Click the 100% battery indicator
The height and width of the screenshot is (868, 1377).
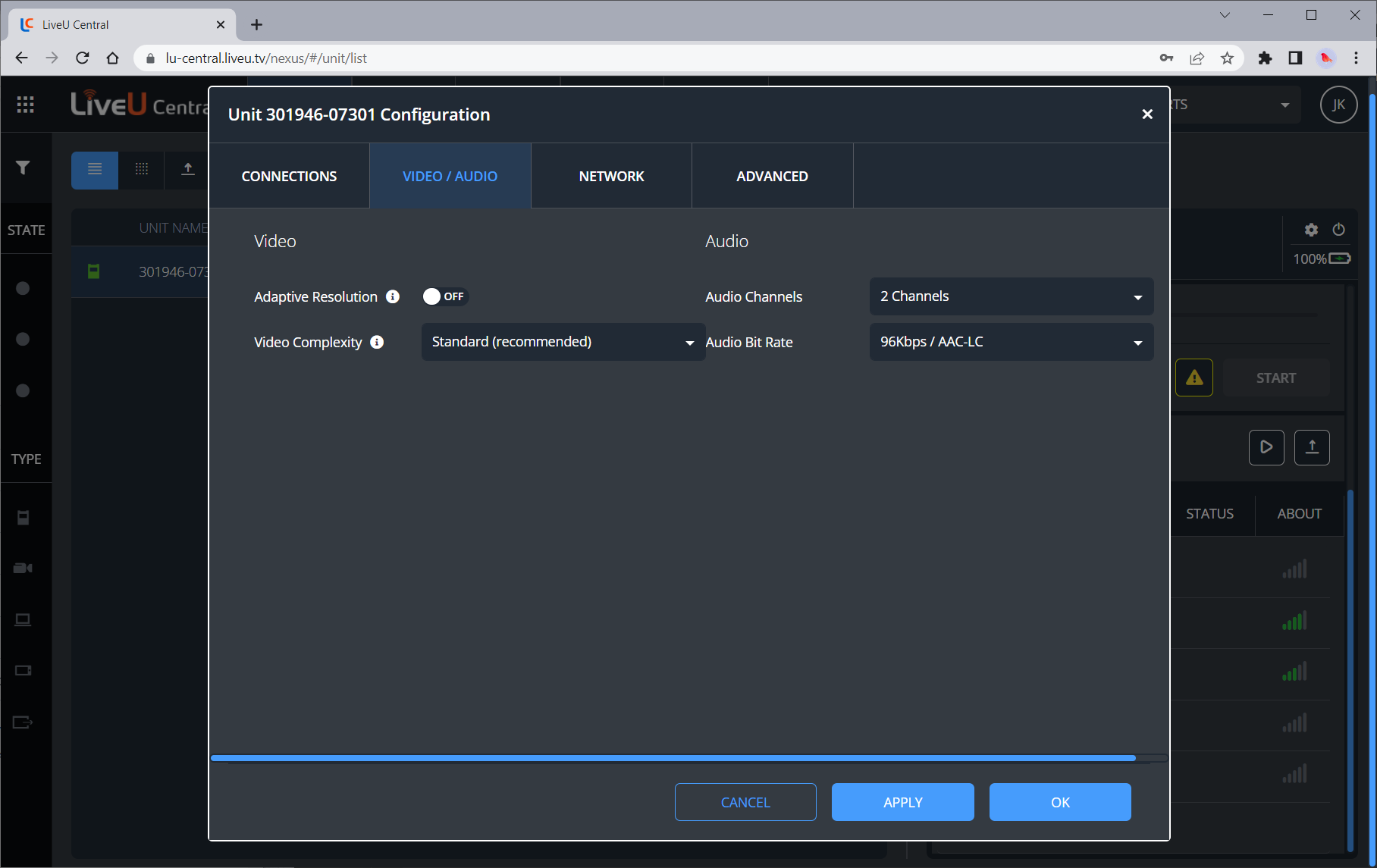pyautogui.click(x=1322, y=259)
